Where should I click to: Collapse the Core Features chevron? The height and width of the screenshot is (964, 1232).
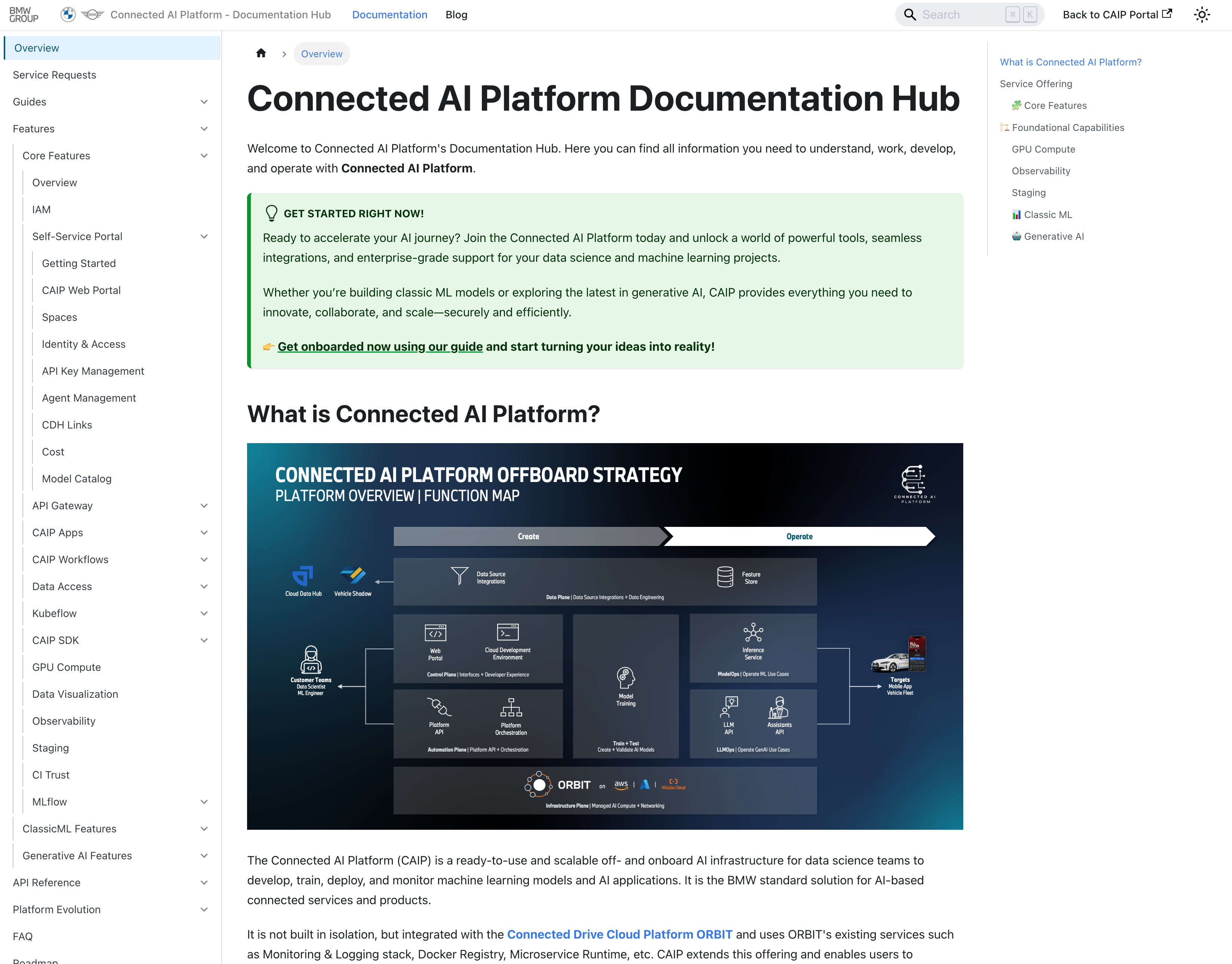coord(204,156)
